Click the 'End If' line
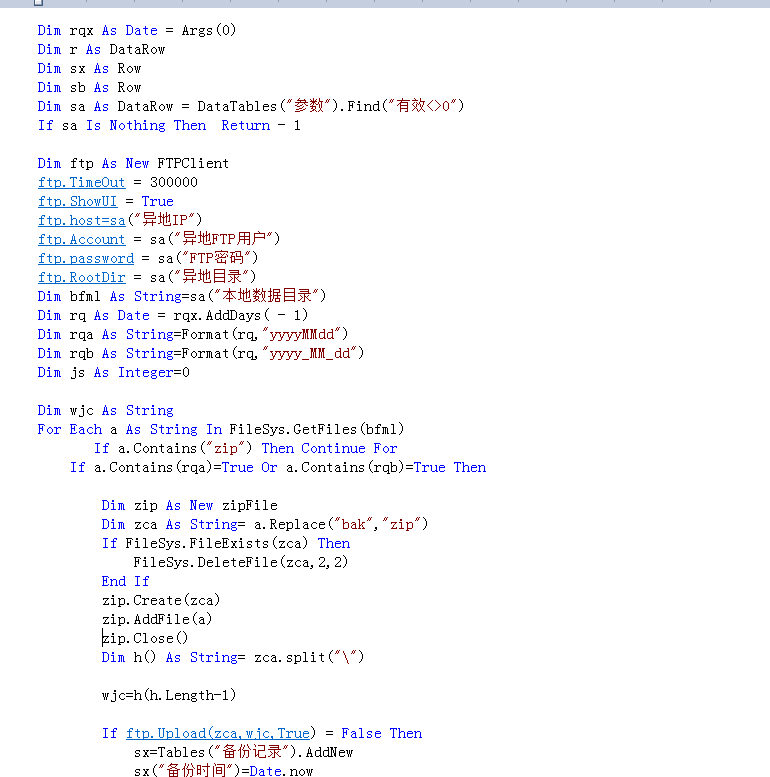This screenshot has width=770, height=777. click(125, 581)
